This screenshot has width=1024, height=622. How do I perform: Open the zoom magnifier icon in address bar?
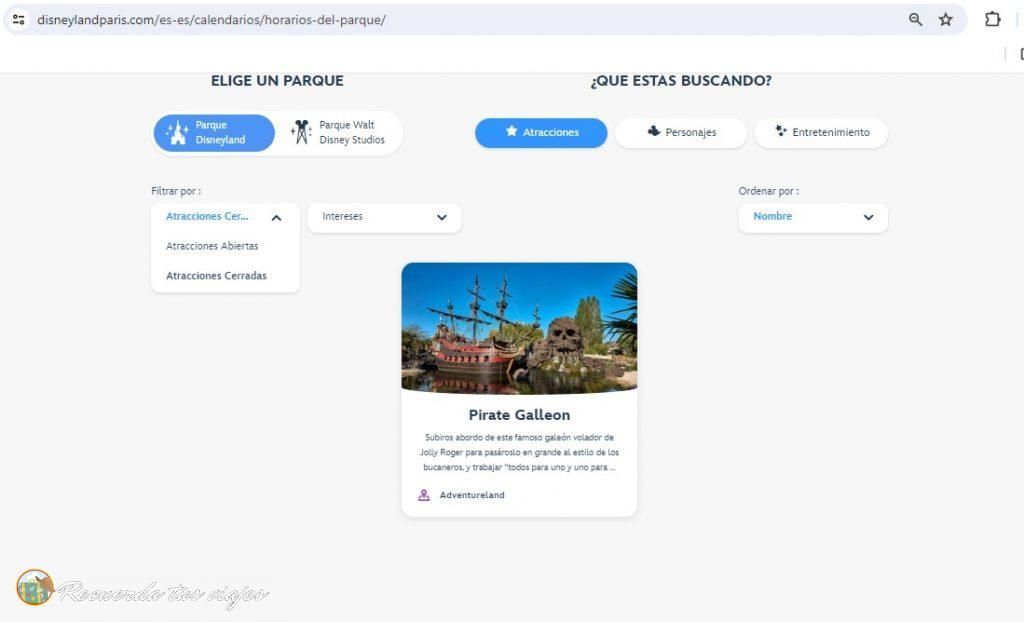[x=916, y=20]
